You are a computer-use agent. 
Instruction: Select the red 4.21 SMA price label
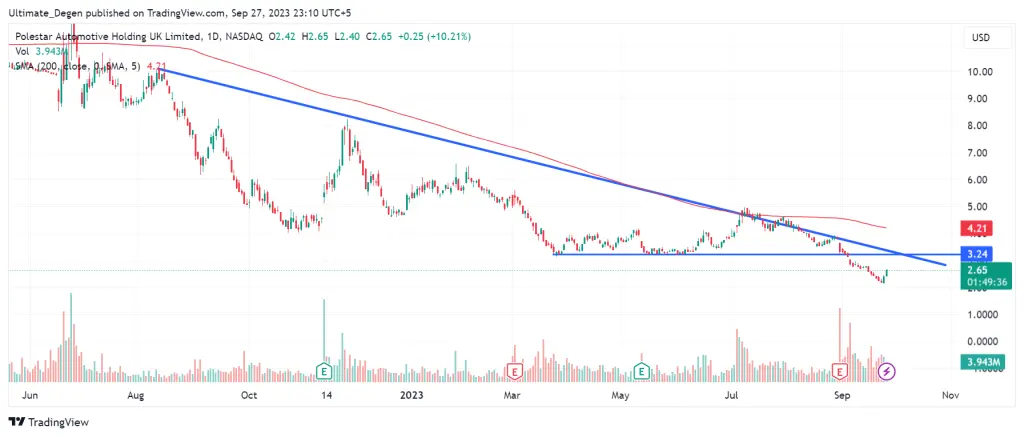[x=977, y=229]
